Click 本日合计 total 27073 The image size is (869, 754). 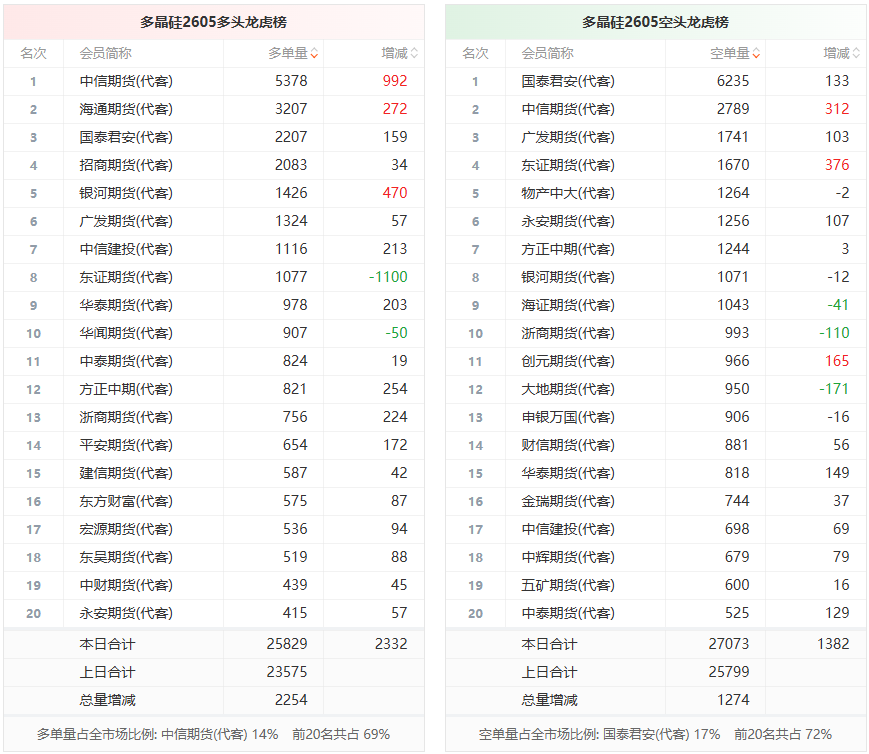click(728, 644)
